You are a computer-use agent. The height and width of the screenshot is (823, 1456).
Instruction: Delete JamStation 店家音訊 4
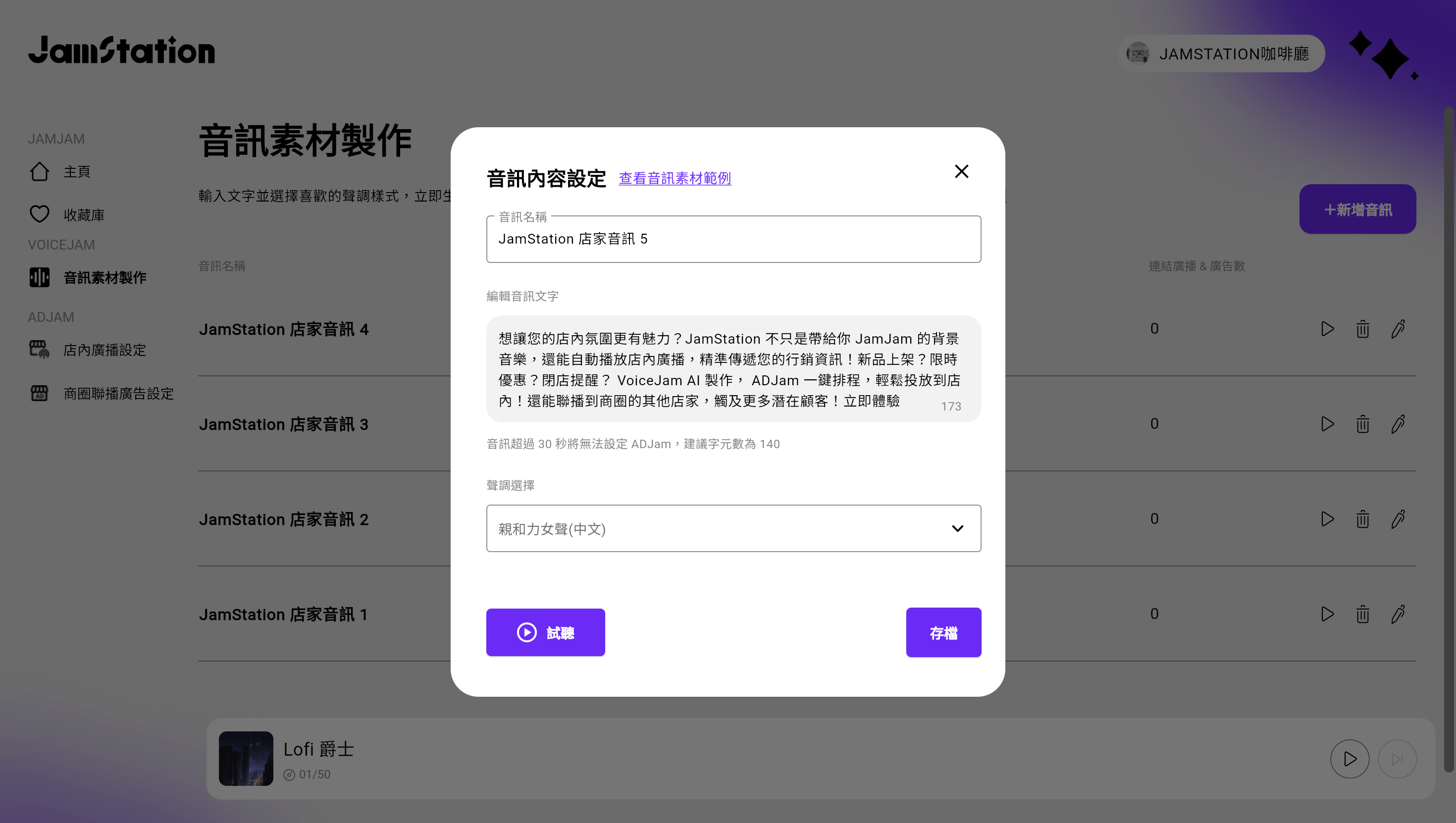click(x=1363, y=329)
